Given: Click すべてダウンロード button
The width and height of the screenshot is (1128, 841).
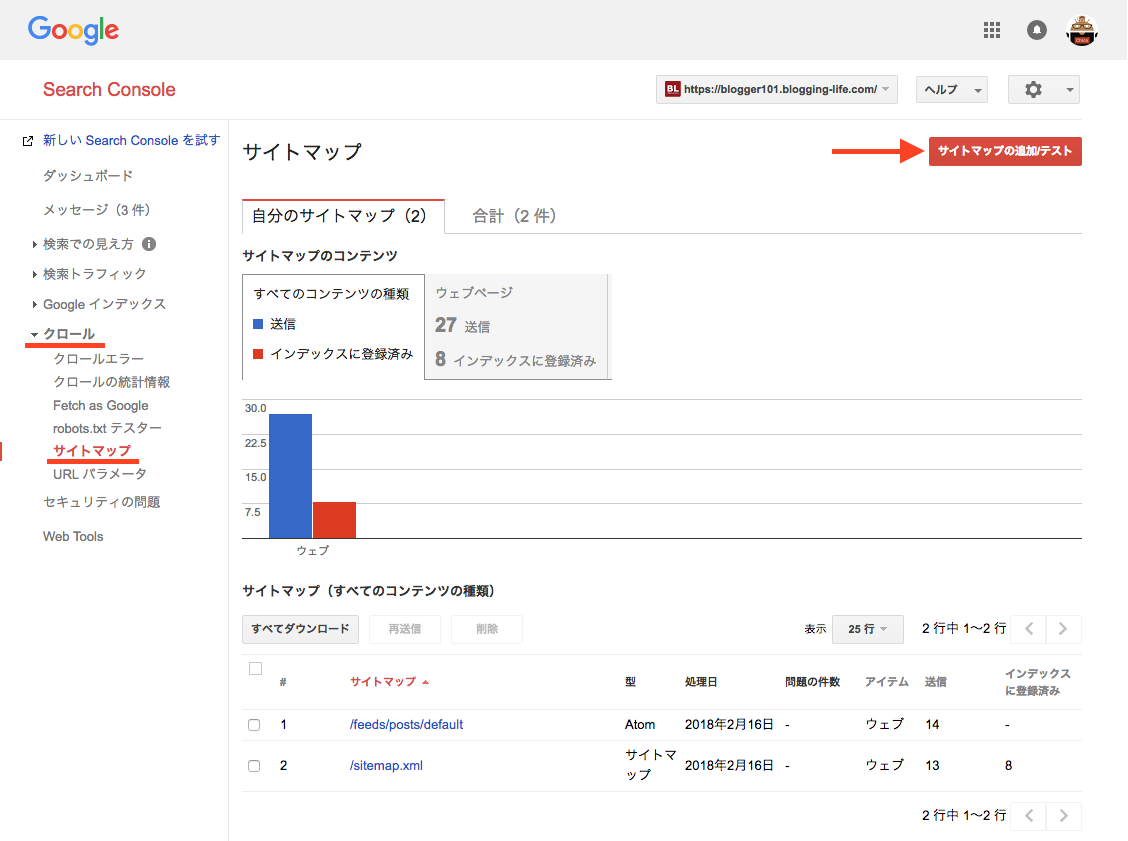Looking at the screenshot, I should point(300,629).
